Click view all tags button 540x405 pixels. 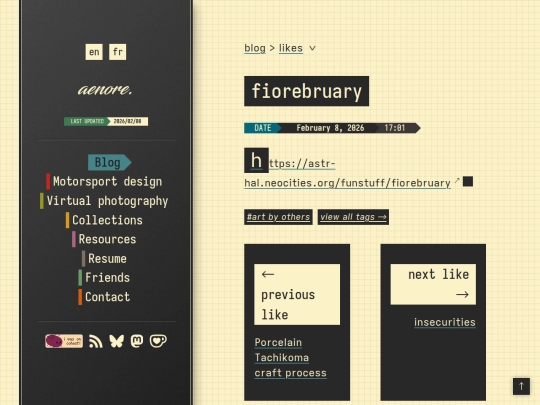[353, 217]
